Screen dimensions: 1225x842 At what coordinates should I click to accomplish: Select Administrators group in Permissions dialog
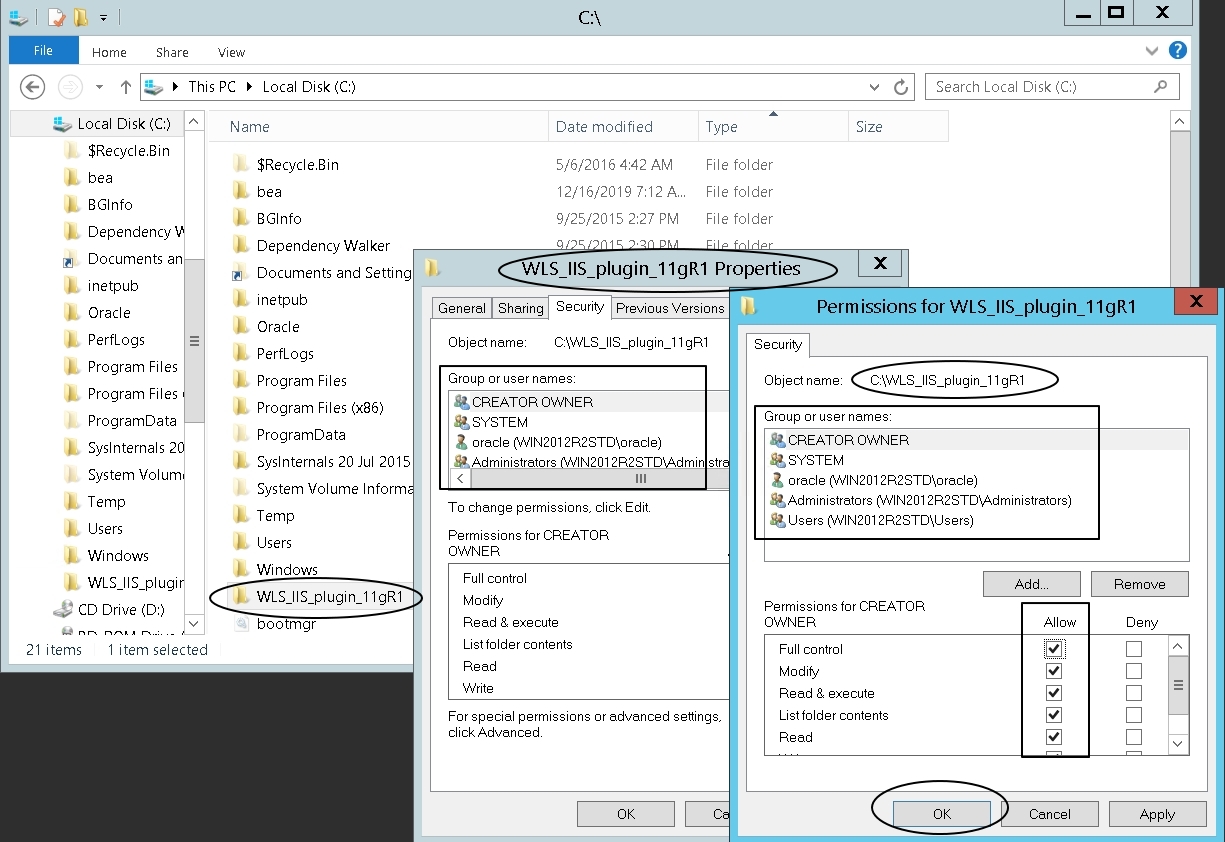[920, 500]
